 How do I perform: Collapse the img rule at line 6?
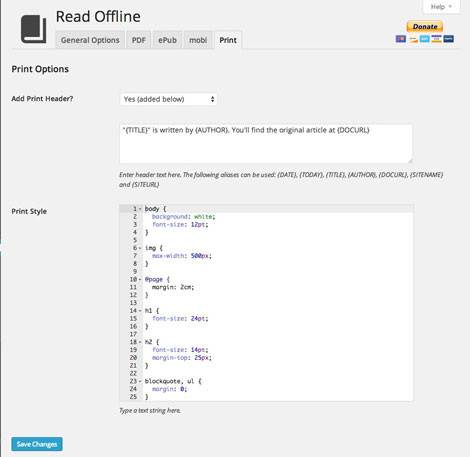click(140, 248)
